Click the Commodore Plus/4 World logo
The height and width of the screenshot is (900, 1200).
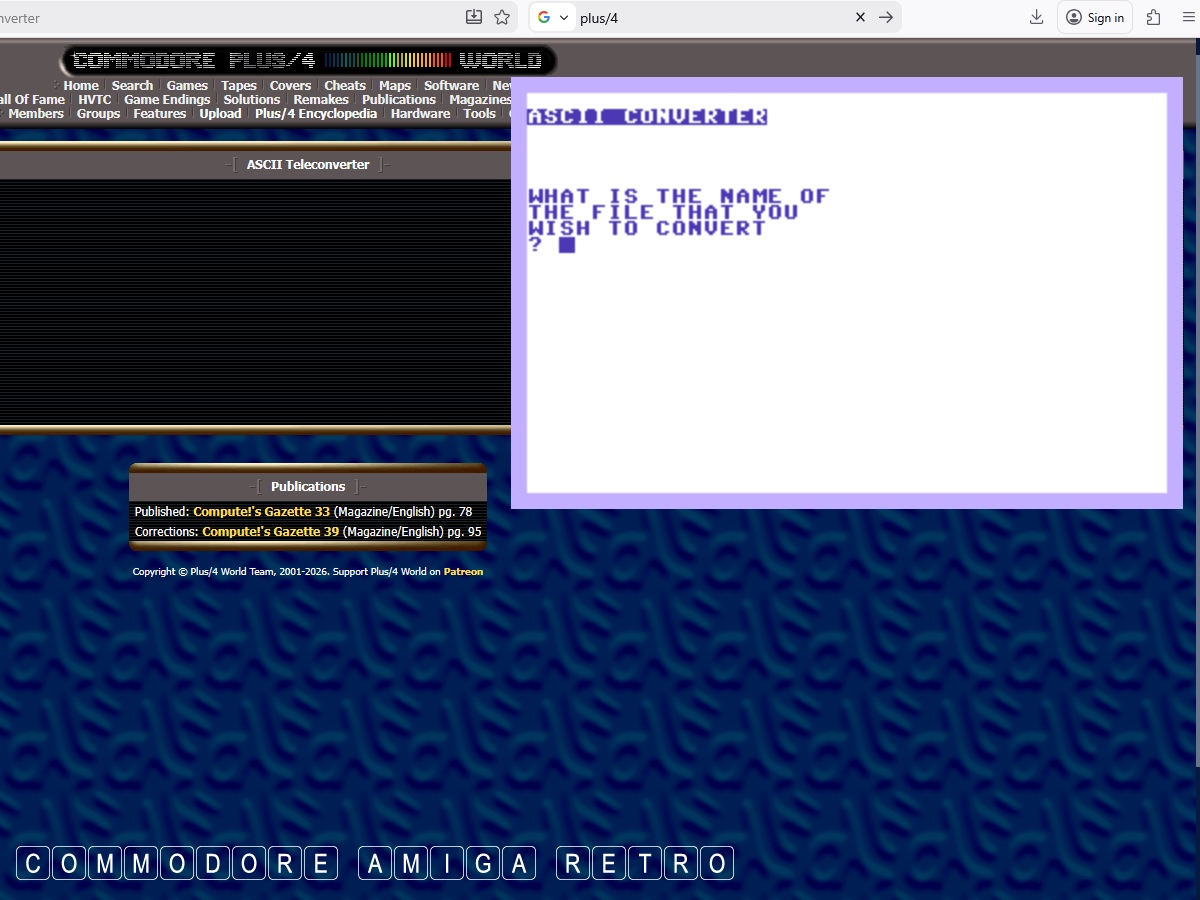click(x=308, y=61)
